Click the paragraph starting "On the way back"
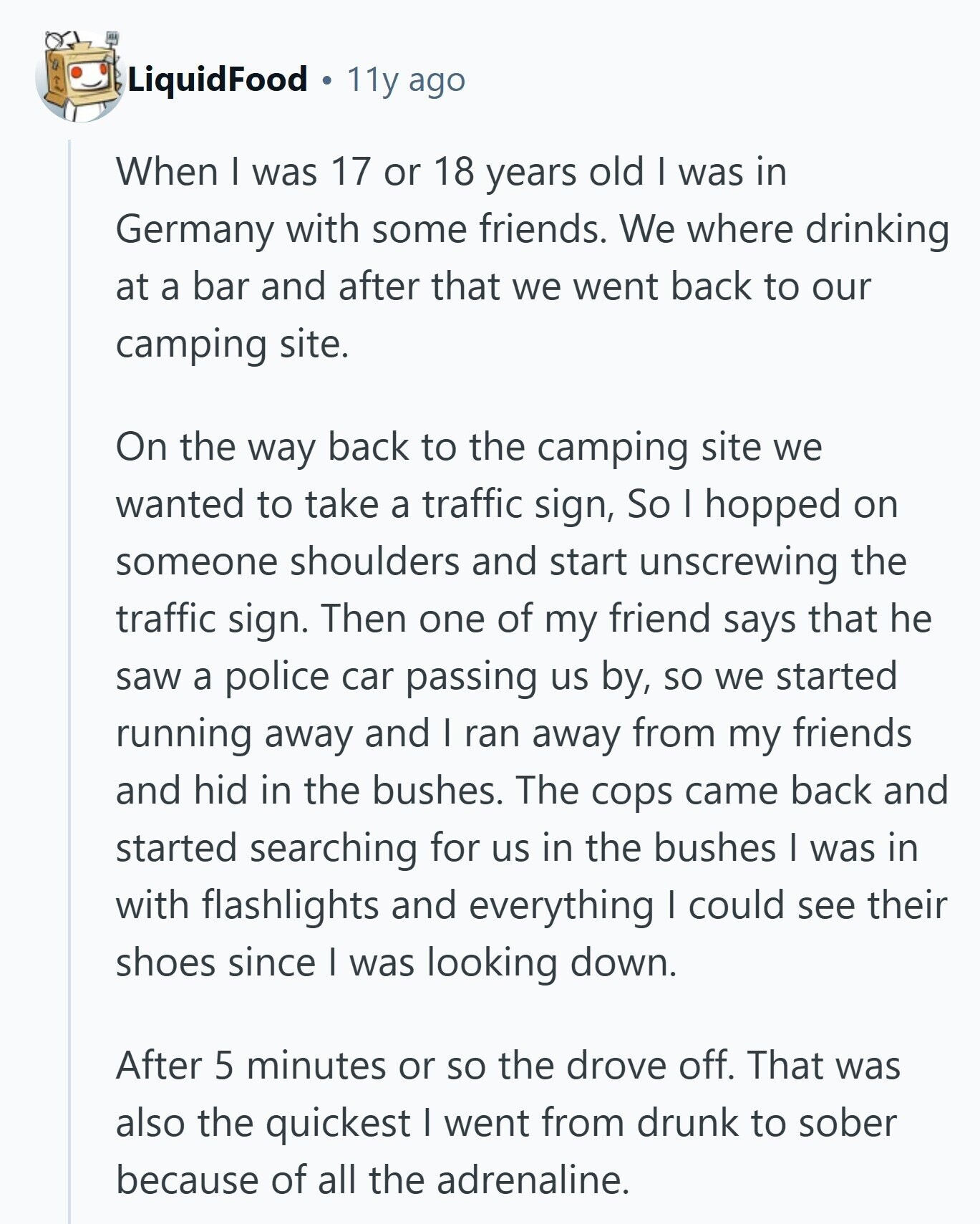Screen dimensions: 980x1224 coord(501,704)
